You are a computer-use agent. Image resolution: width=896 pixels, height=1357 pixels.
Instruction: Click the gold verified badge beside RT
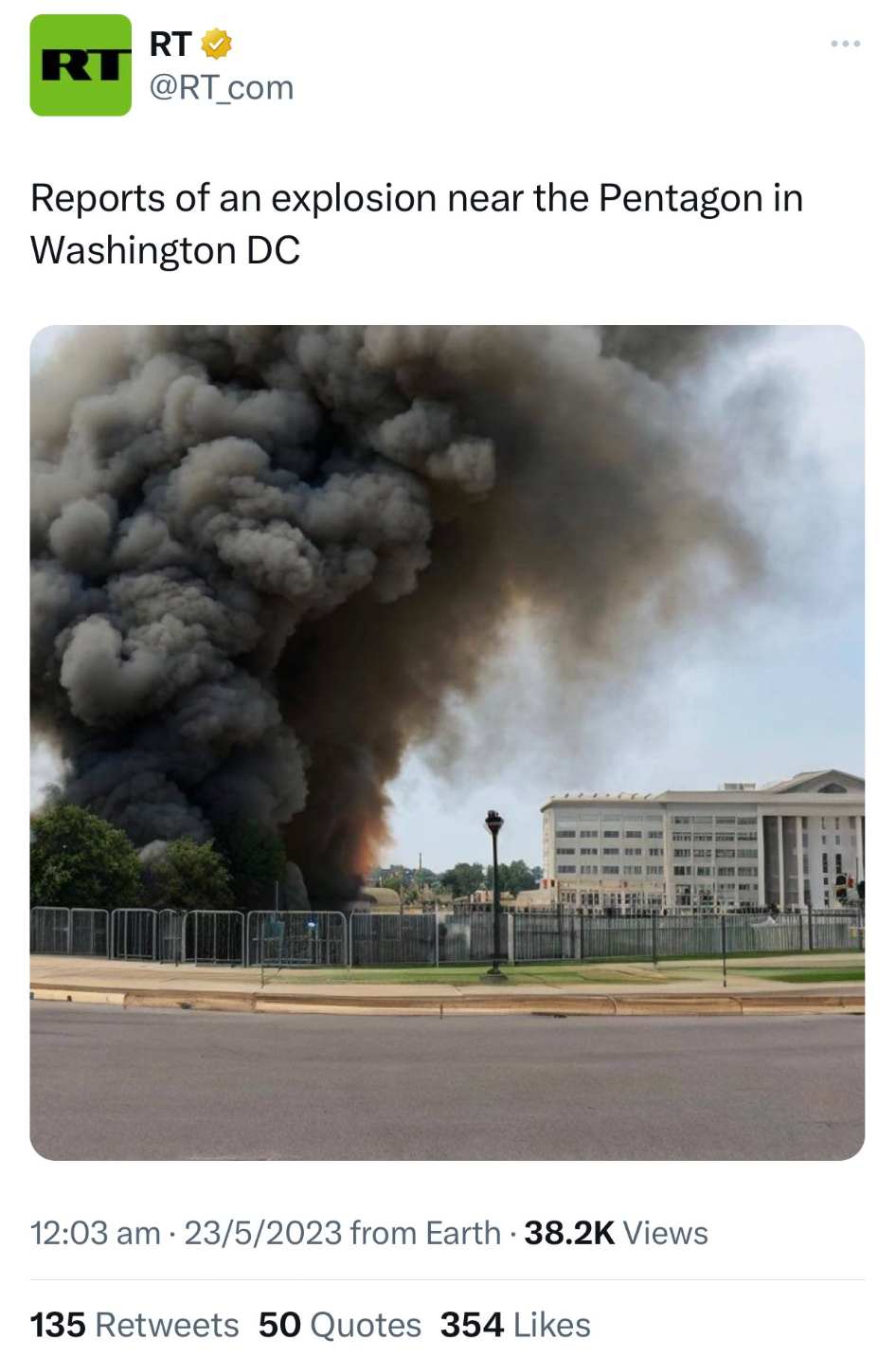click(x=217, y=44)
